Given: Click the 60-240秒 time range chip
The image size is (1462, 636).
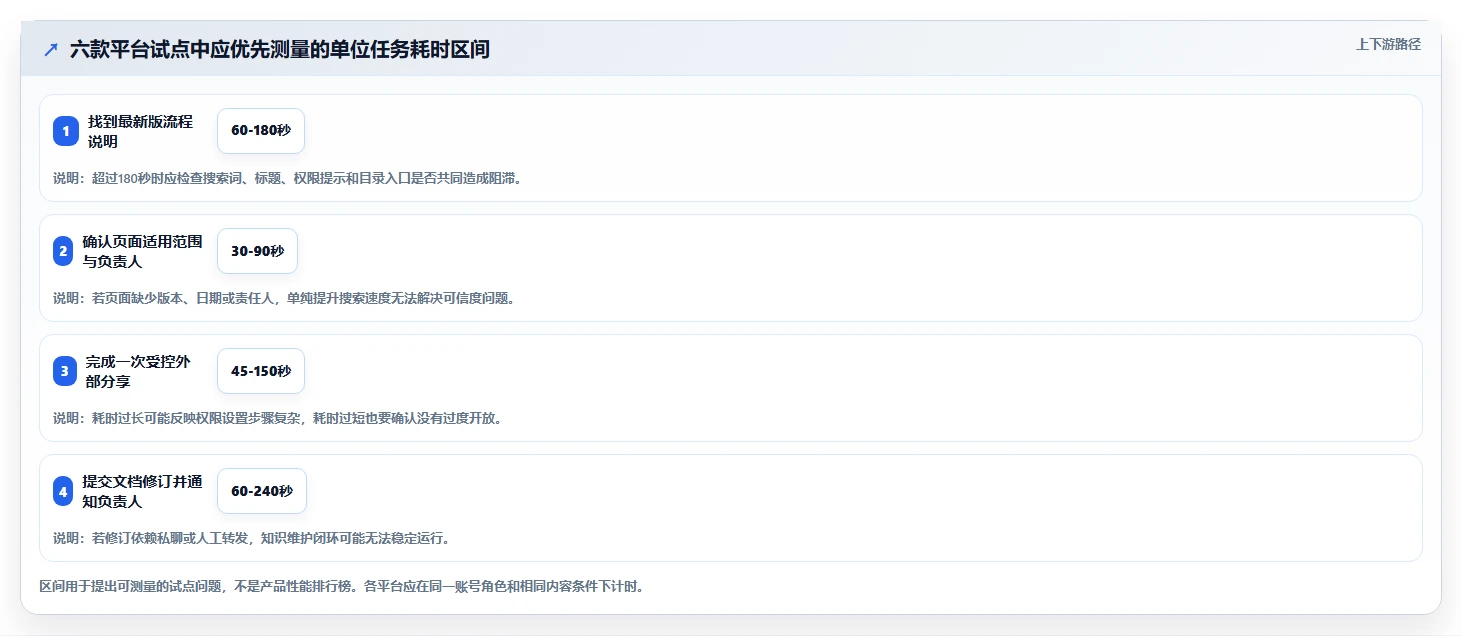Looking at the screenshot, I should pos(262,491).
